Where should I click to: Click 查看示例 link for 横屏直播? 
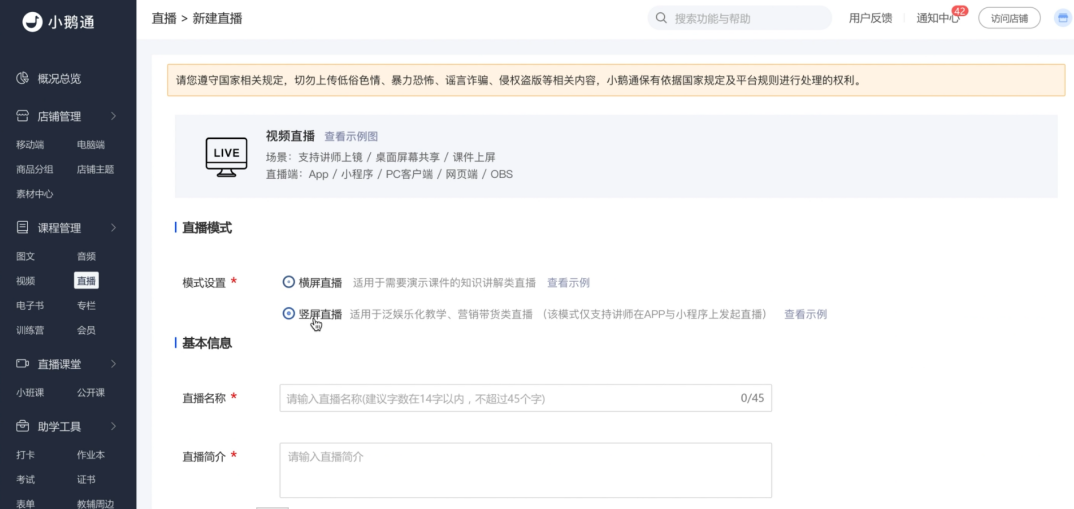(569, 282)
